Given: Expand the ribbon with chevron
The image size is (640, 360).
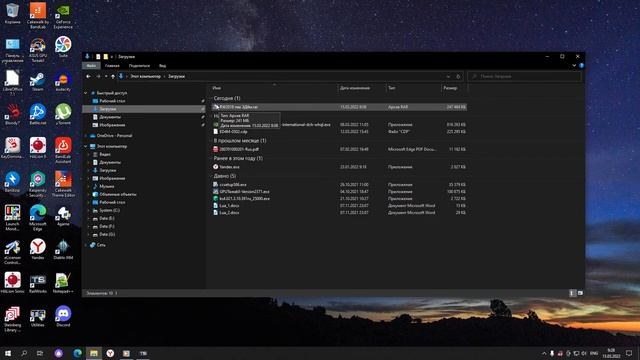Looking at the screenshot, I should click(574, 65).
